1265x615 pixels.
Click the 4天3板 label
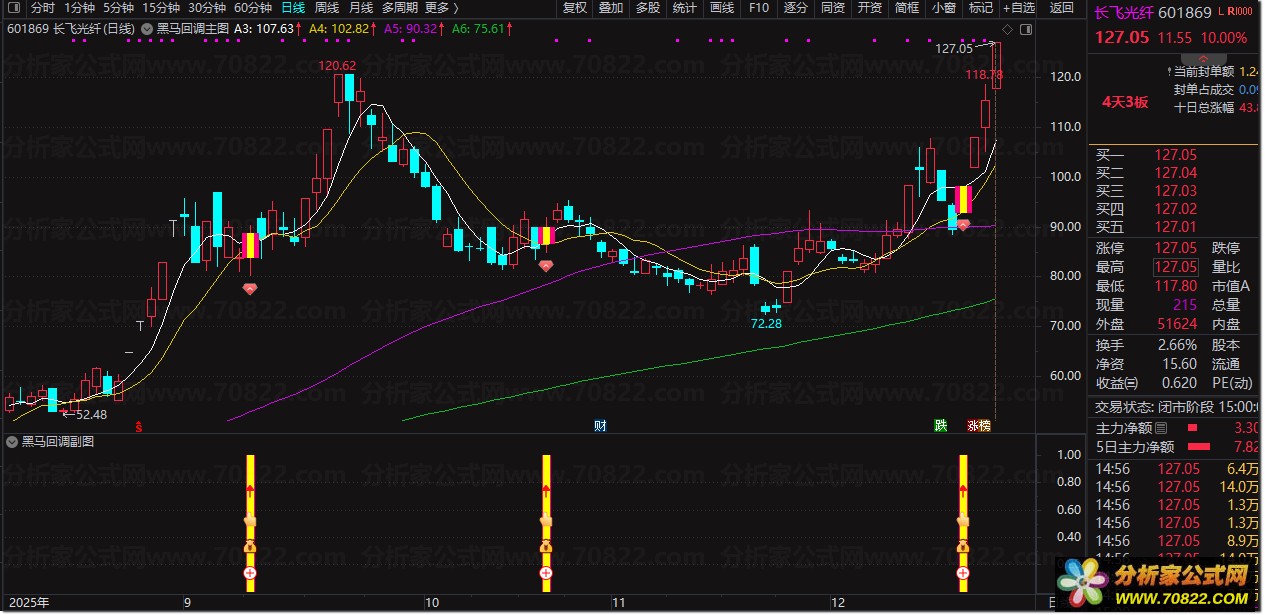pyautogui.click(x=1125, y=102)
